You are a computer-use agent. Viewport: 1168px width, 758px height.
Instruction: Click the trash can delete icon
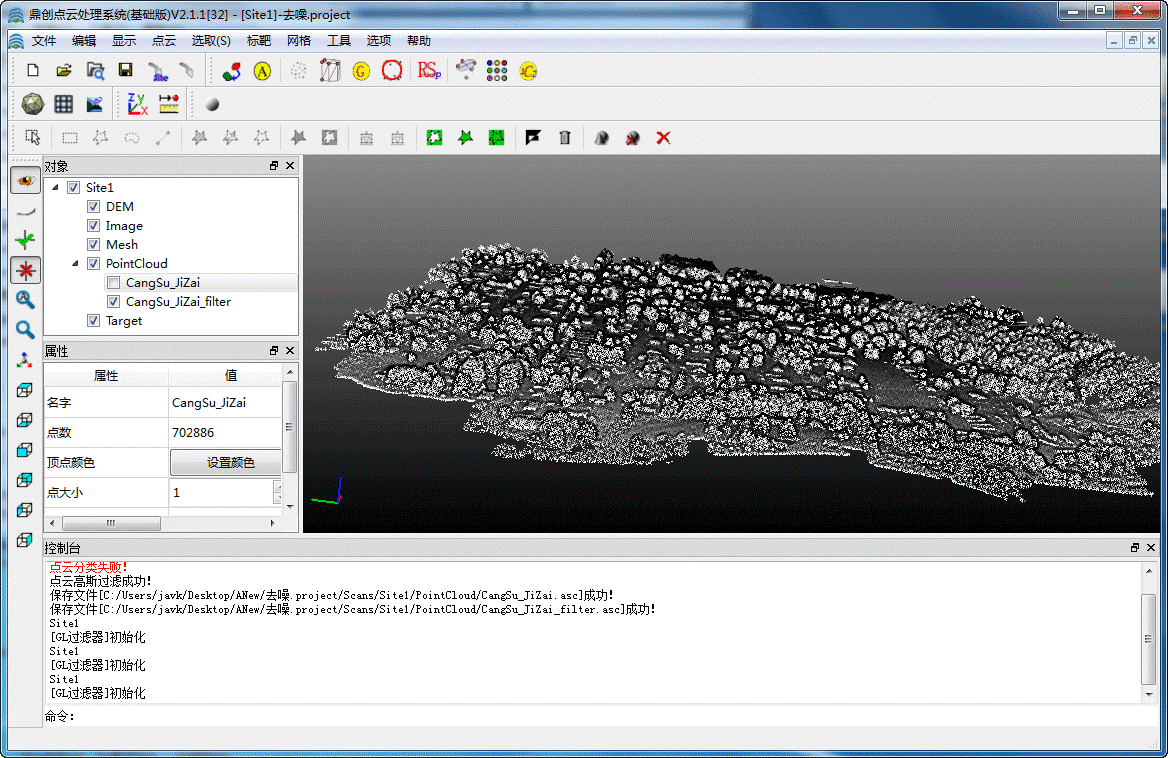(x=565, y=138)
